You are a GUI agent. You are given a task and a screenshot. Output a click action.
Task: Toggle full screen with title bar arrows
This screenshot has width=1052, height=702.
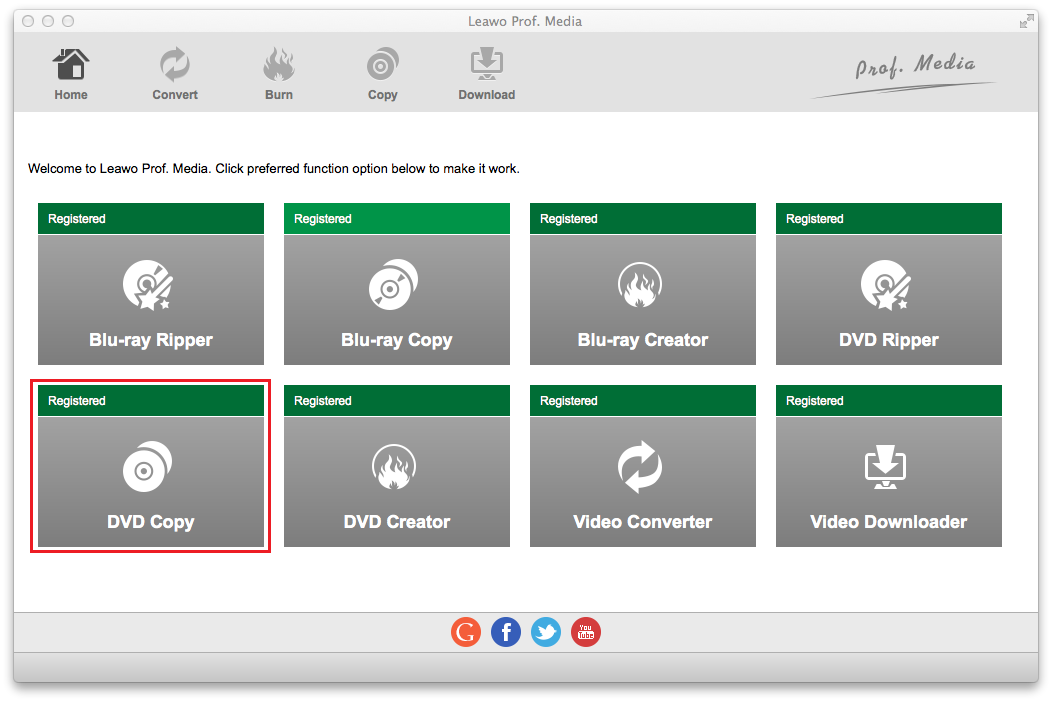tap(1026, 21)
